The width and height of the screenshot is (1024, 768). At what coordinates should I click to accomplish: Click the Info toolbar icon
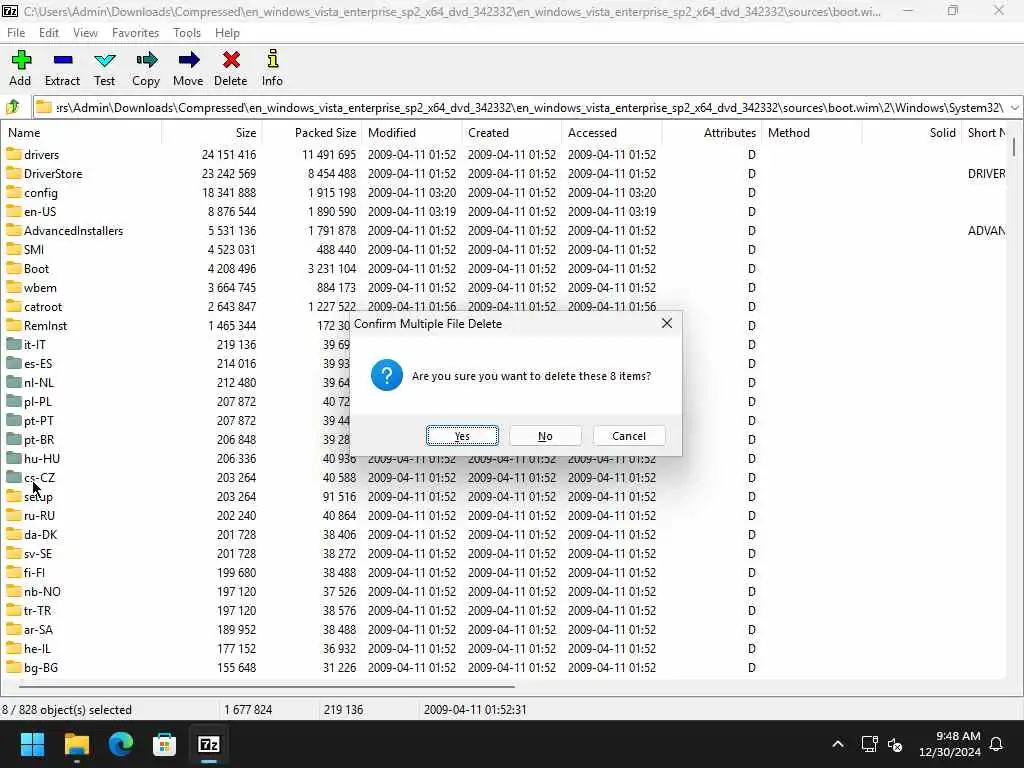pyautogui.click(x=272, y=59)
